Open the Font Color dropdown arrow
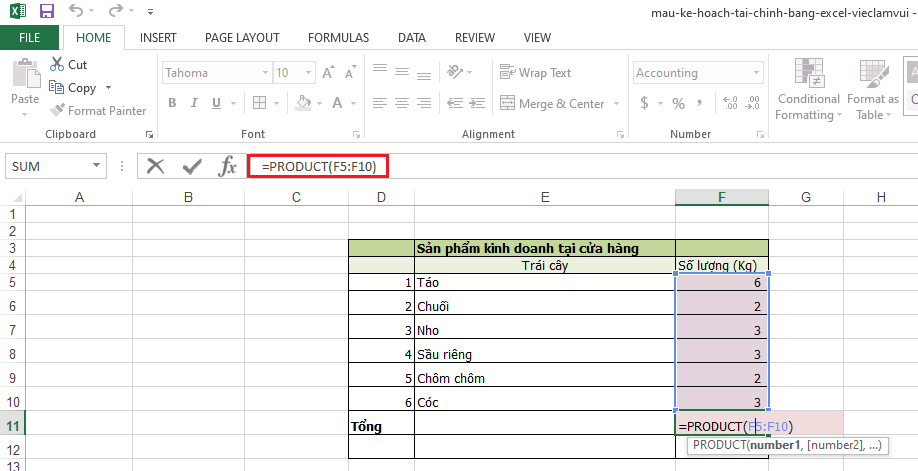This screenshot has height=471, width=918. (354, 104)
